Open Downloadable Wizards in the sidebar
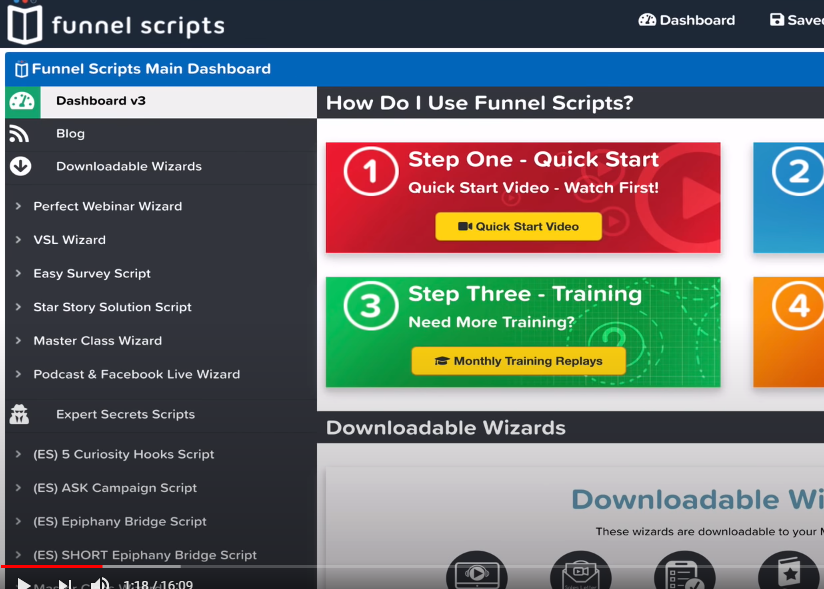Image resolution: width=824 pixels, height=589 pixels. pos(129,167)
